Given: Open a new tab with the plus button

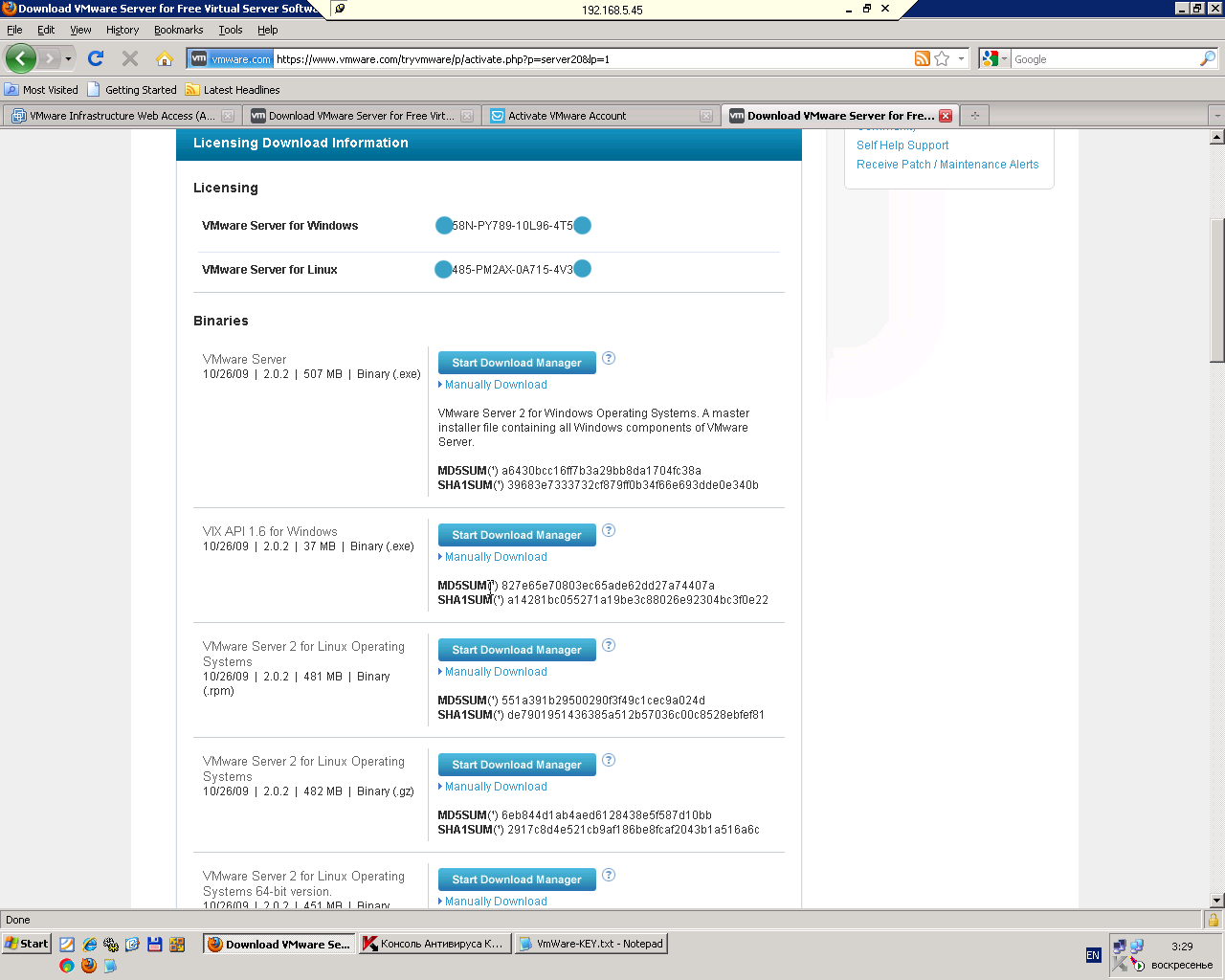Looking at the screenshot, I should coord(975,116).
